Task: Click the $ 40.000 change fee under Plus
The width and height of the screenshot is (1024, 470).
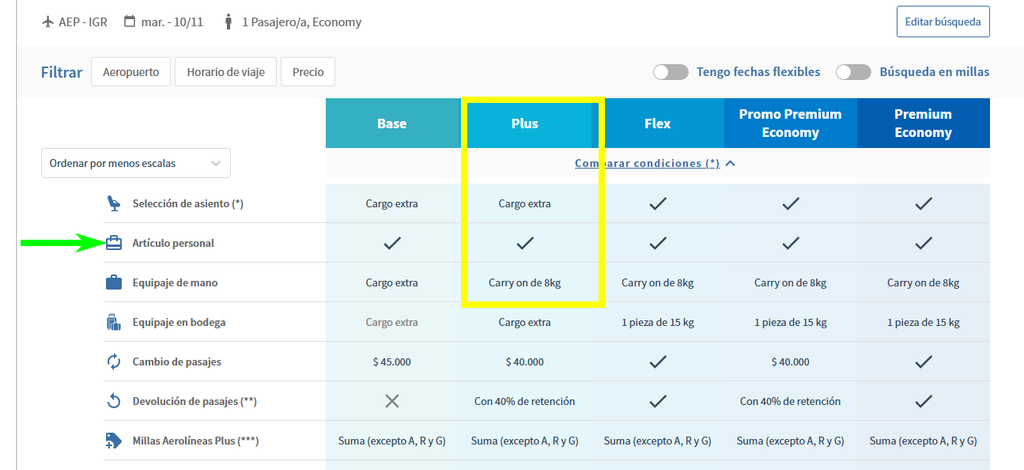Action: (524, 362)
